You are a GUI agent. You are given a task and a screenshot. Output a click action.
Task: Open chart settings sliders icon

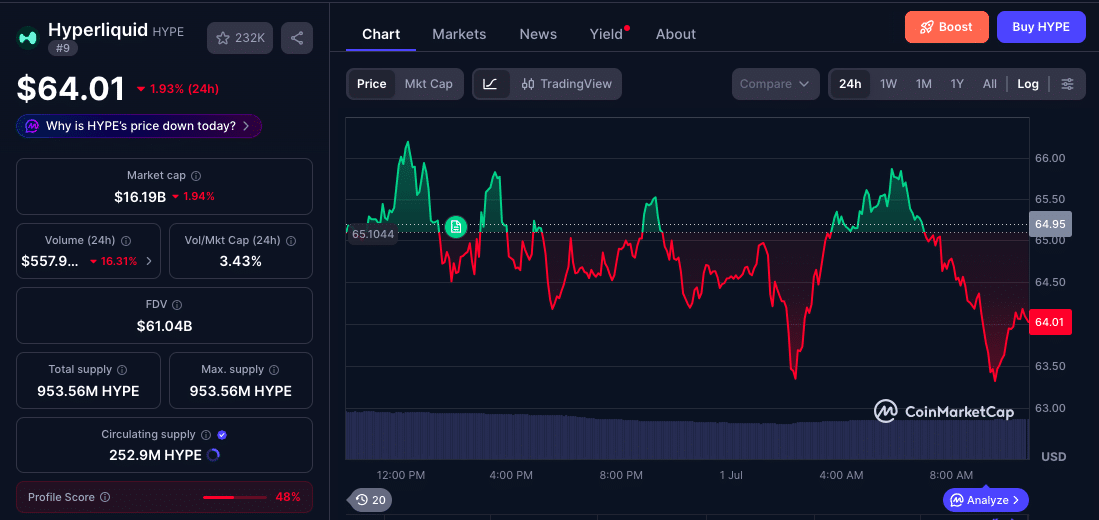[x=1067, y=84]
